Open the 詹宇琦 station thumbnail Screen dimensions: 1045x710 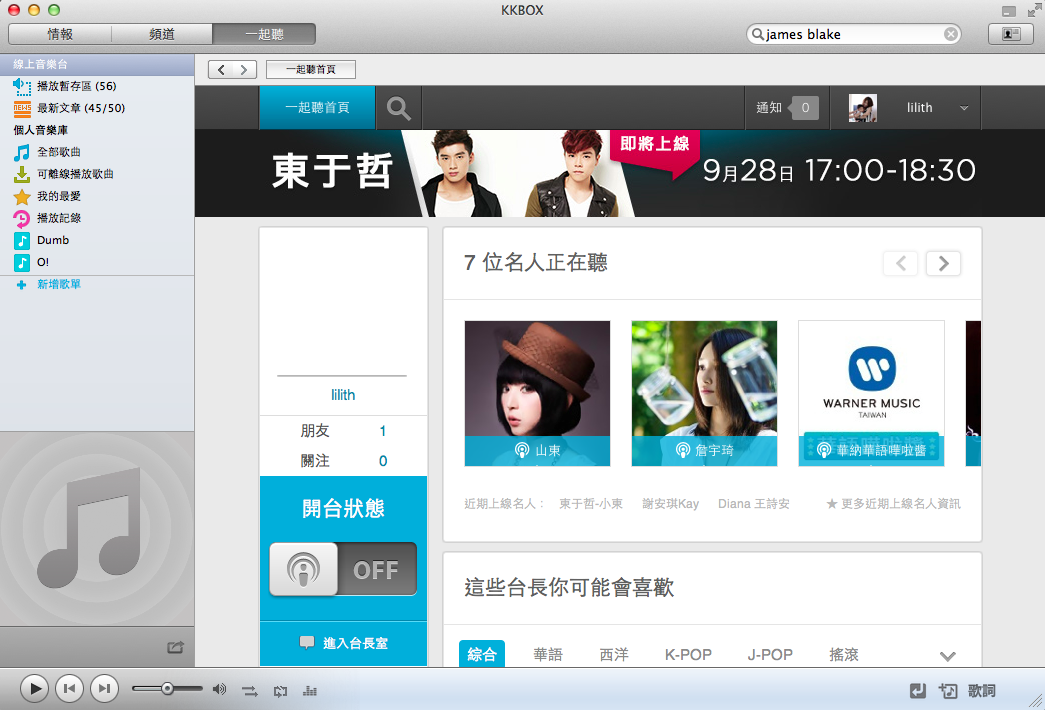click(x=704, y=393)
